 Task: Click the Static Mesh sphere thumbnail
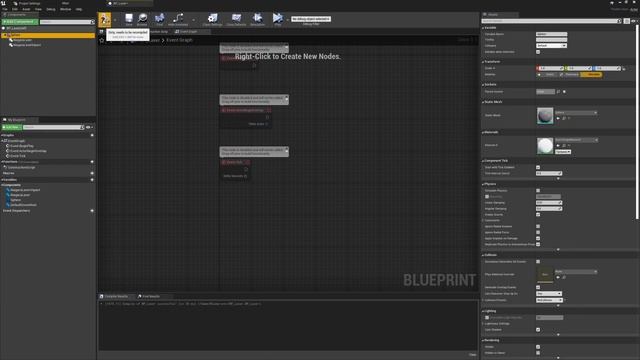545,116
